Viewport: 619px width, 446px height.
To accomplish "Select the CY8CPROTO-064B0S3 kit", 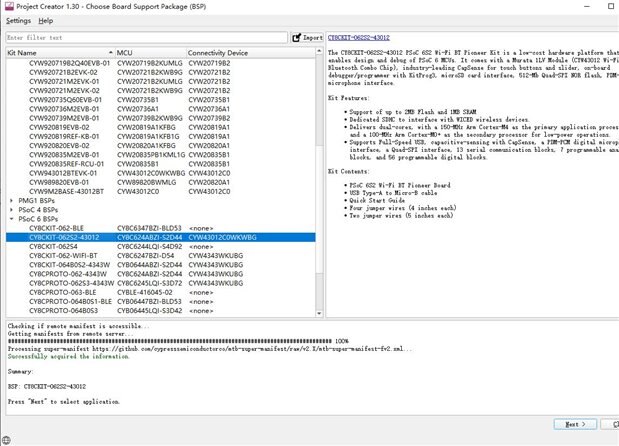I will point(64,311).
